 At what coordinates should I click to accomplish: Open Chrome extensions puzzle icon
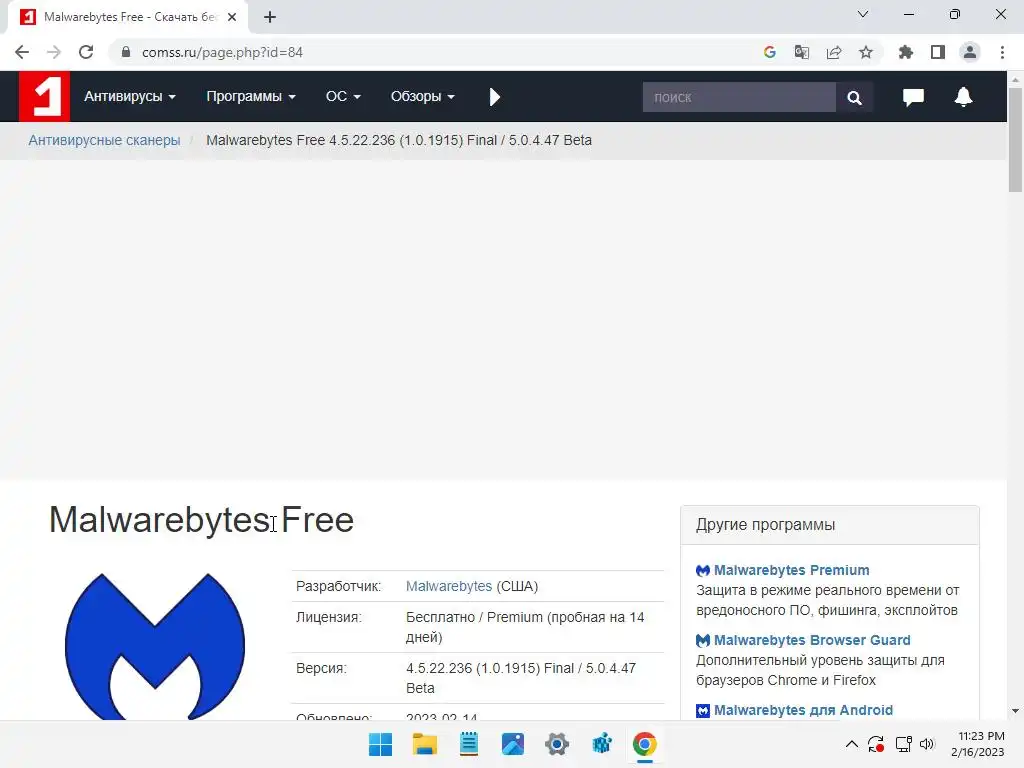[906, 52]
